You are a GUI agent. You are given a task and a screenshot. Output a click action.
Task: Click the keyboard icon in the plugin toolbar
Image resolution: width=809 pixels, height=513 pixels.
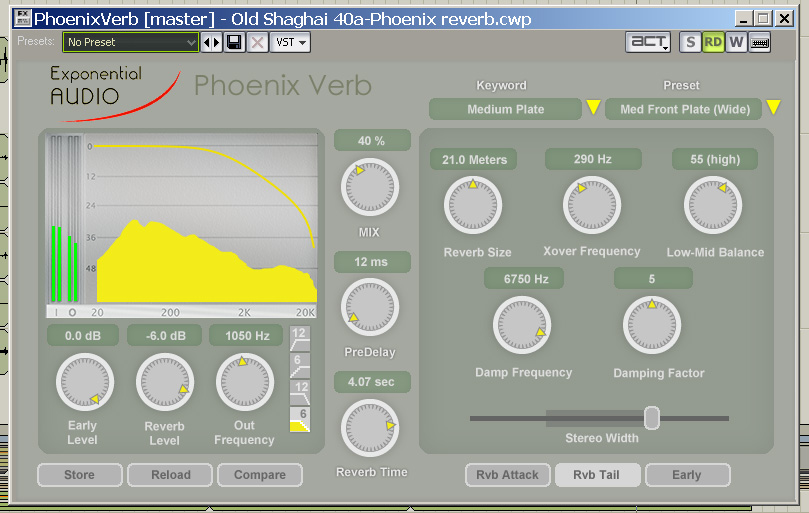pyautogui.click(x=760, y=42)
